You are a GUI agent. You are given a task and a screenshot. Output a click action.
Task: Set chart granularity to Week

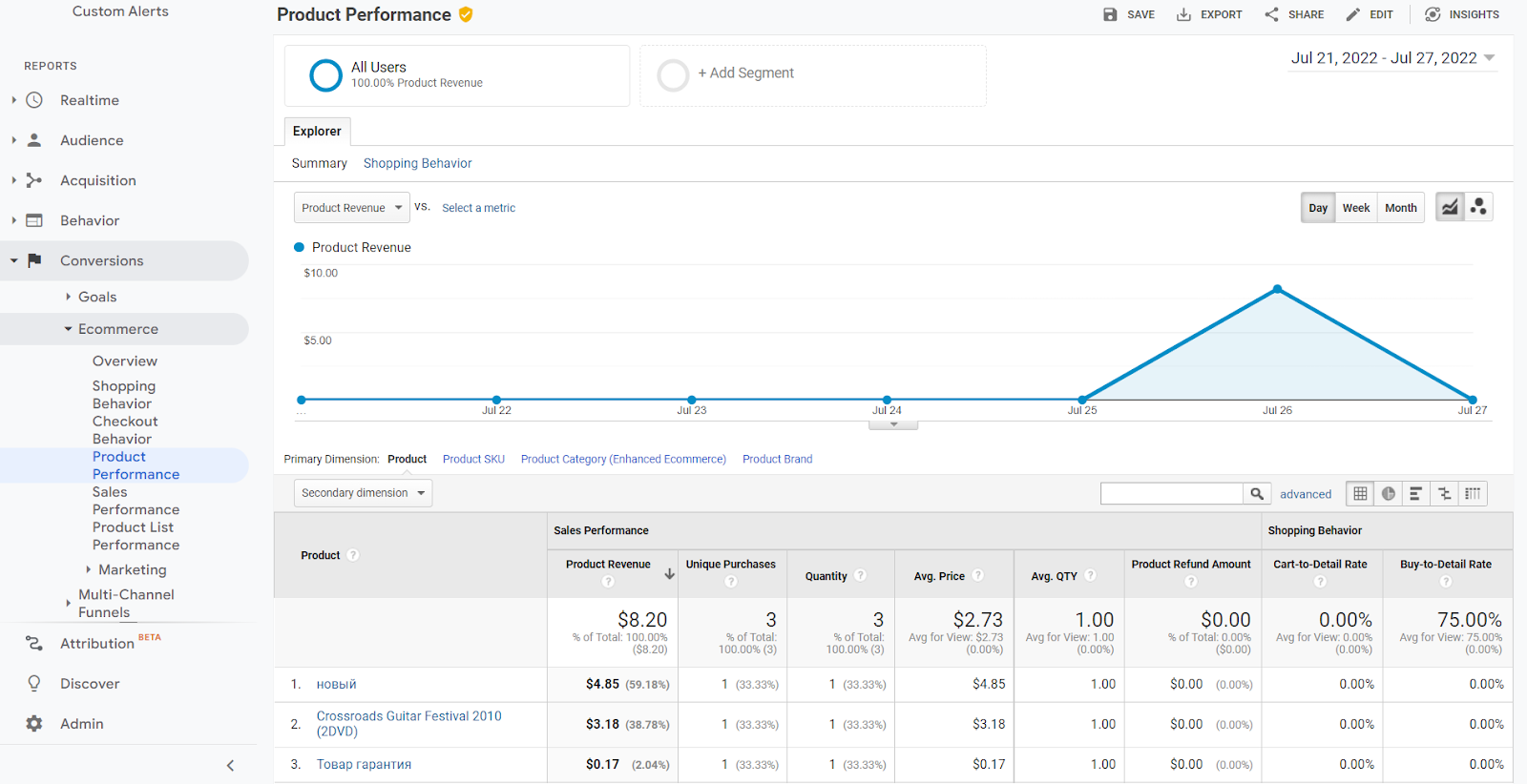coord(1356,208)
